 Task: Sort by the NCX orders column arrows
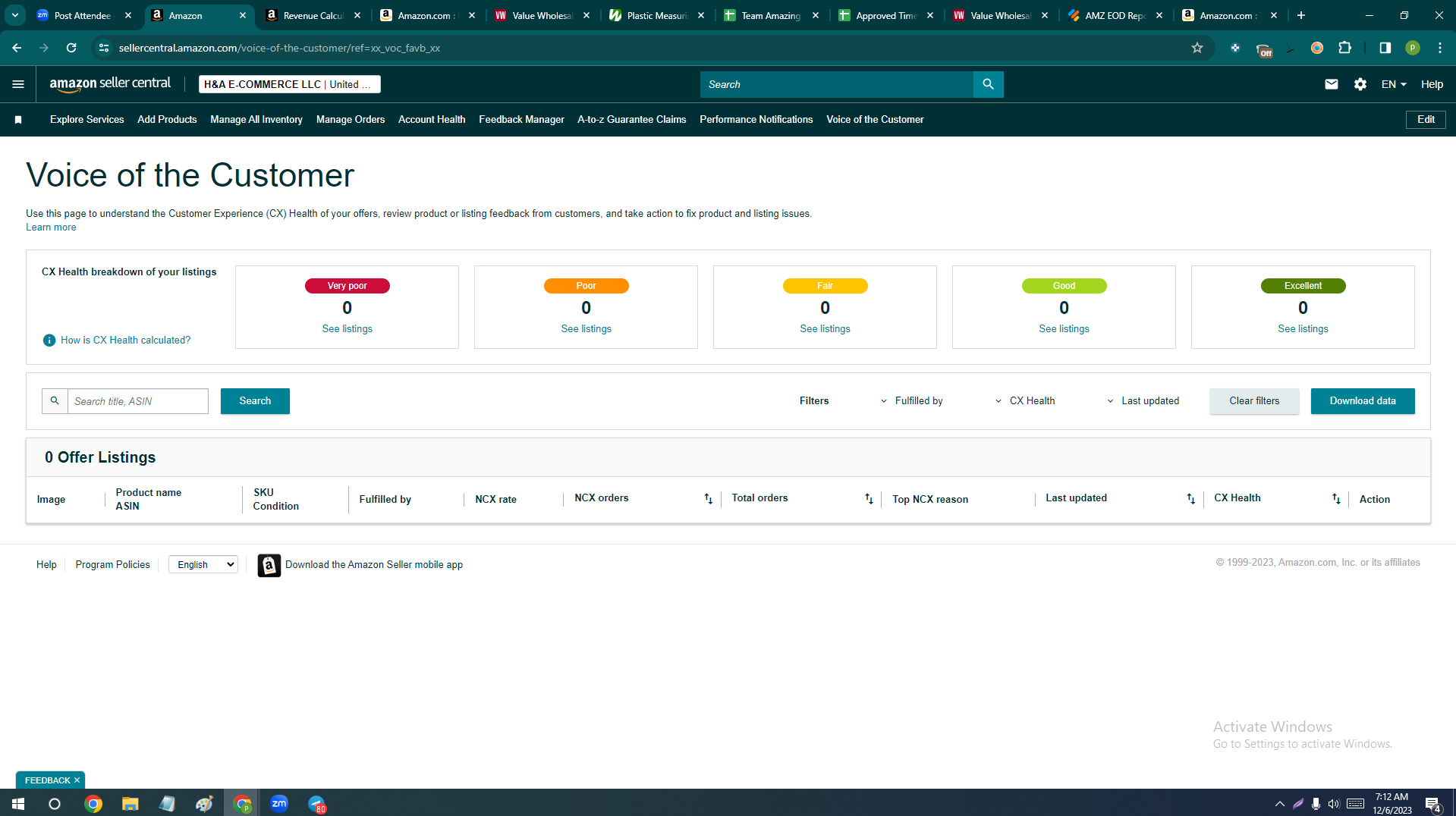point(708,498)
